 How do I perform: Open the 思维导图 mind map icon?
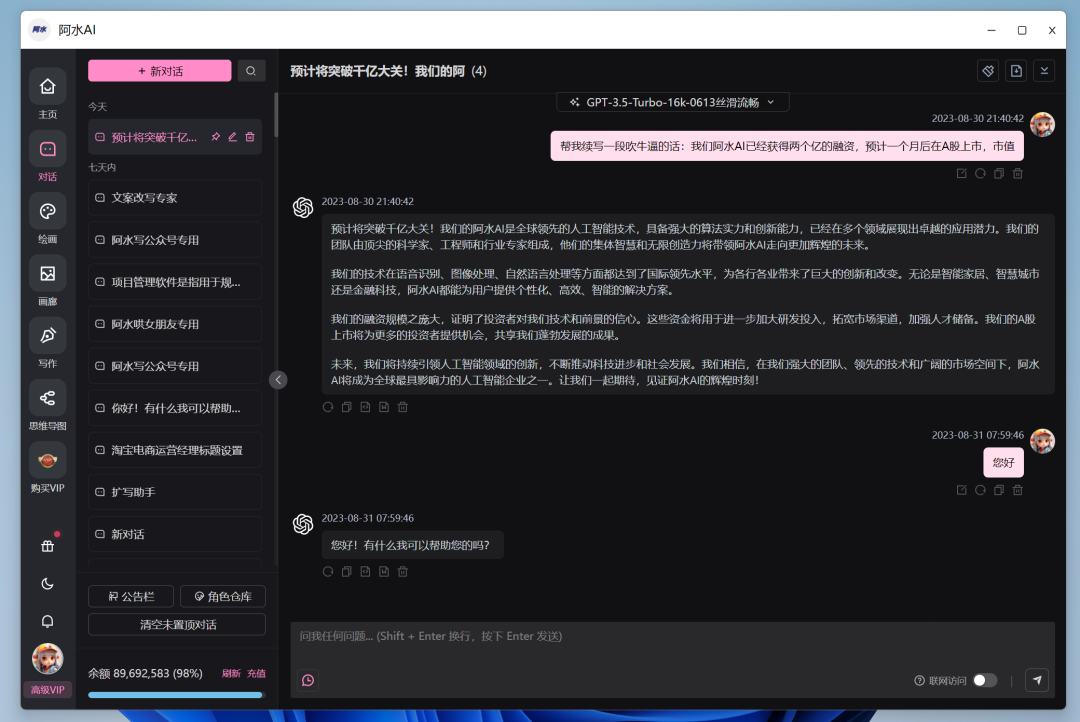(x=48, y=398)
